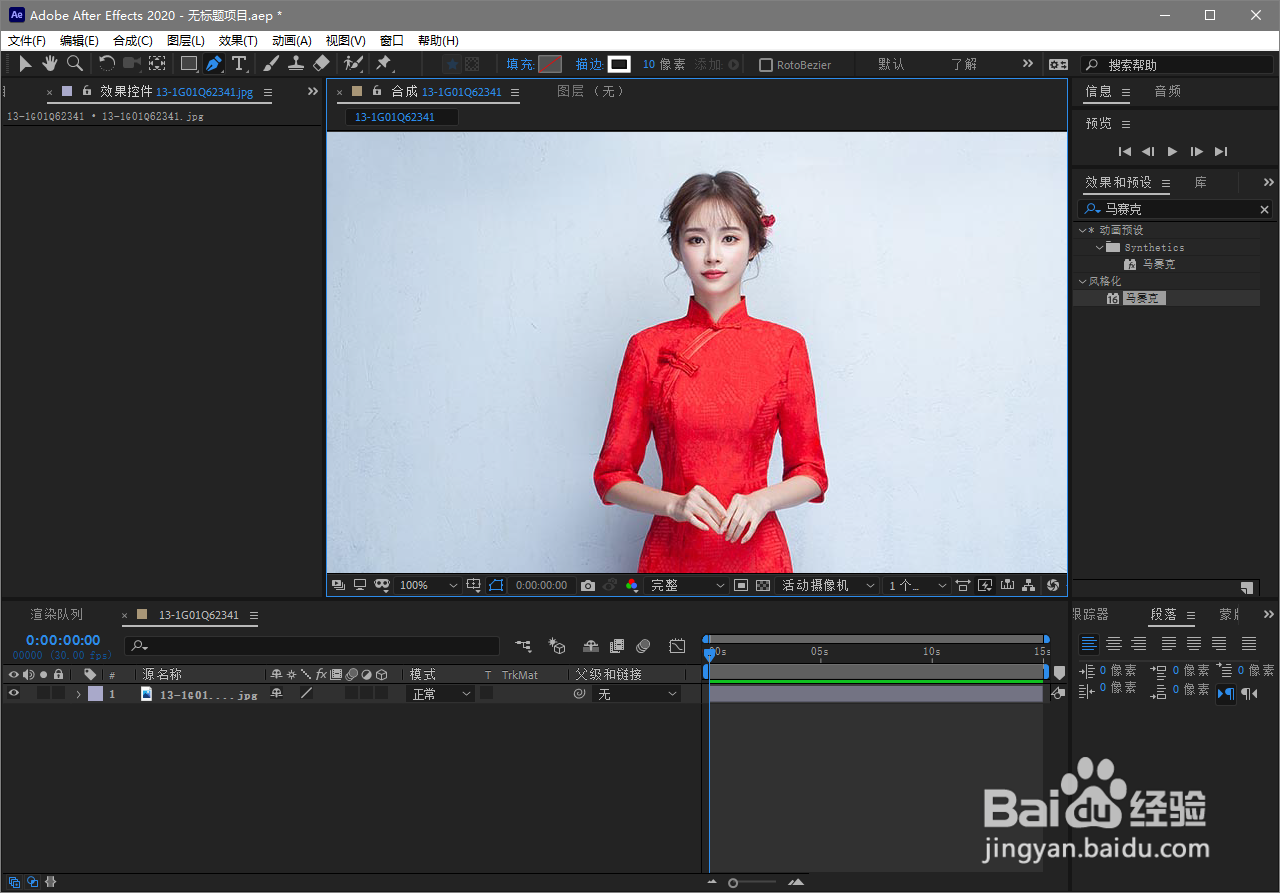Switch to the 库 panel tab
Image resolution: width=1280 pixels, height=893 pixels.
click(x=1200, y=182)
